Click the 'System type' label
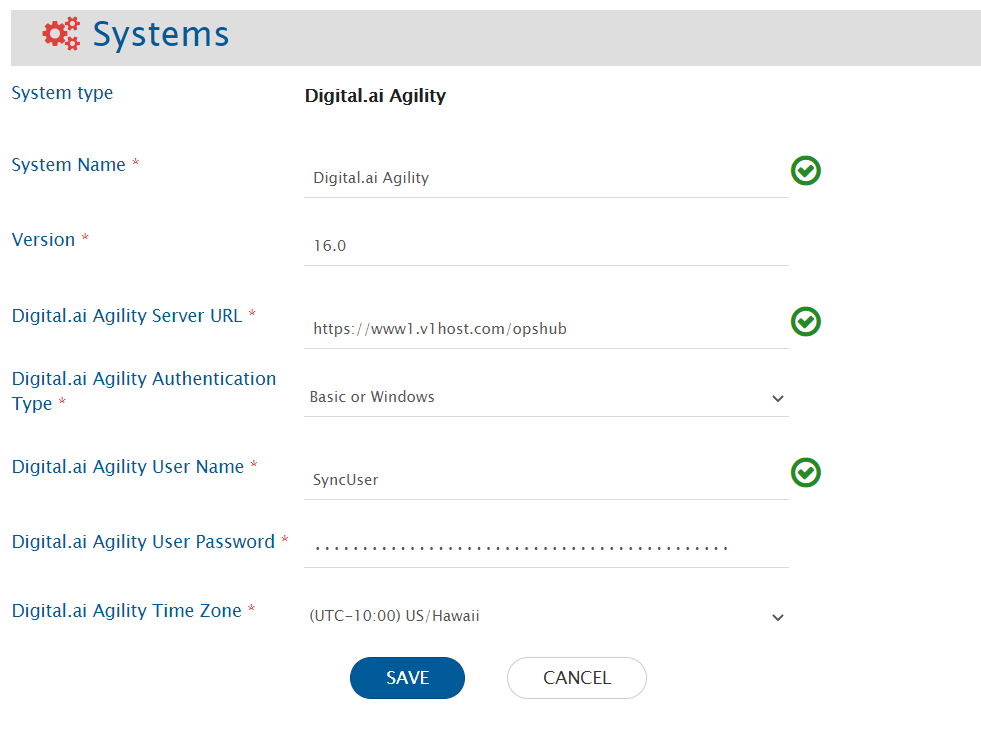The height and width of the screenshot is (745, 981). (x=62, y=93)
